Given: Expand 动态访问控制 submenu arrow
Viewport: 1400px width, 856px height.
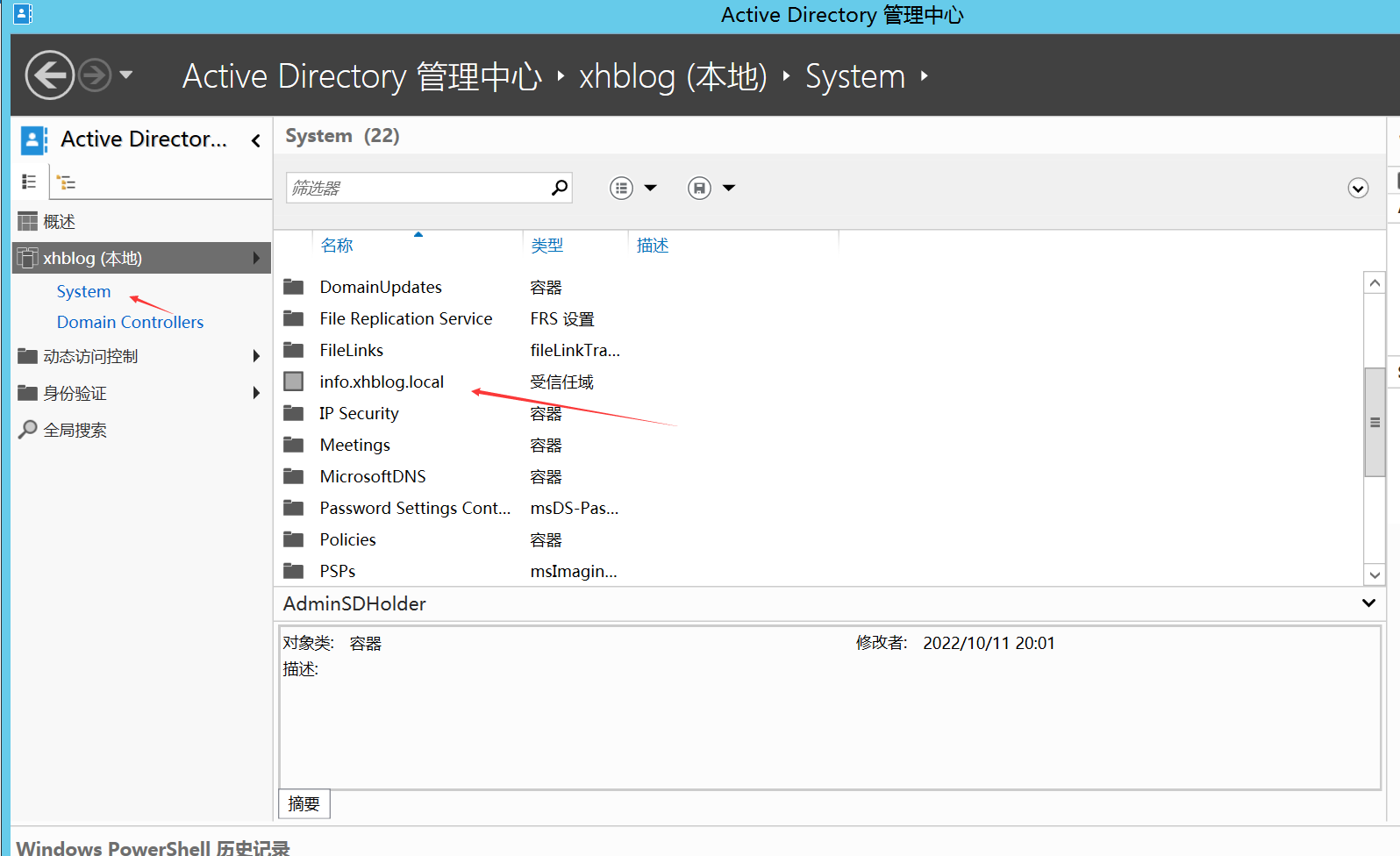Looking at the screenshot, I should tap(256, 356).
